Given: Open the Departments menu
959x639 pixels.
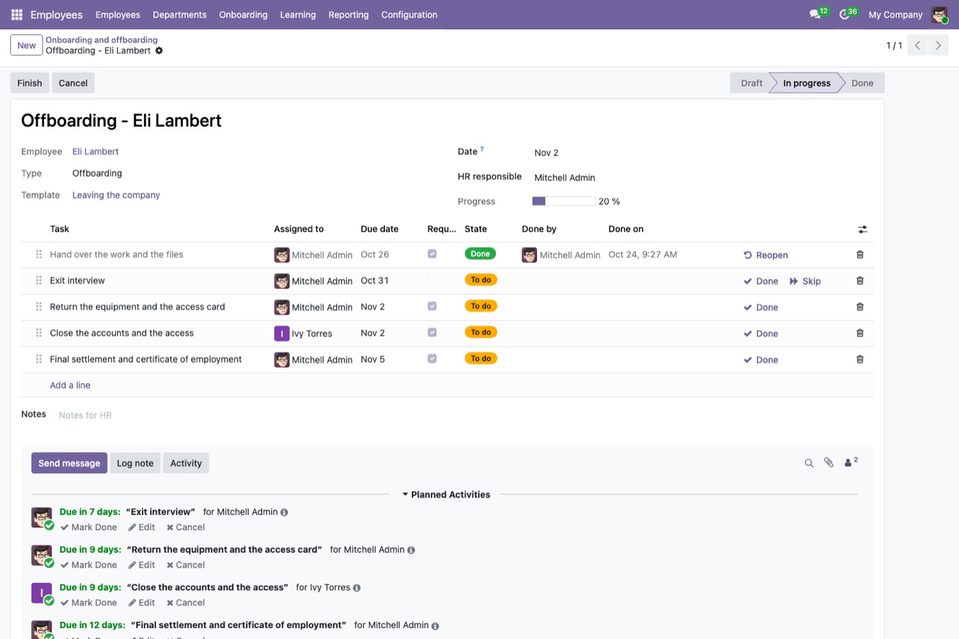Looking at the screenshot, I should [x=180, y=15].
